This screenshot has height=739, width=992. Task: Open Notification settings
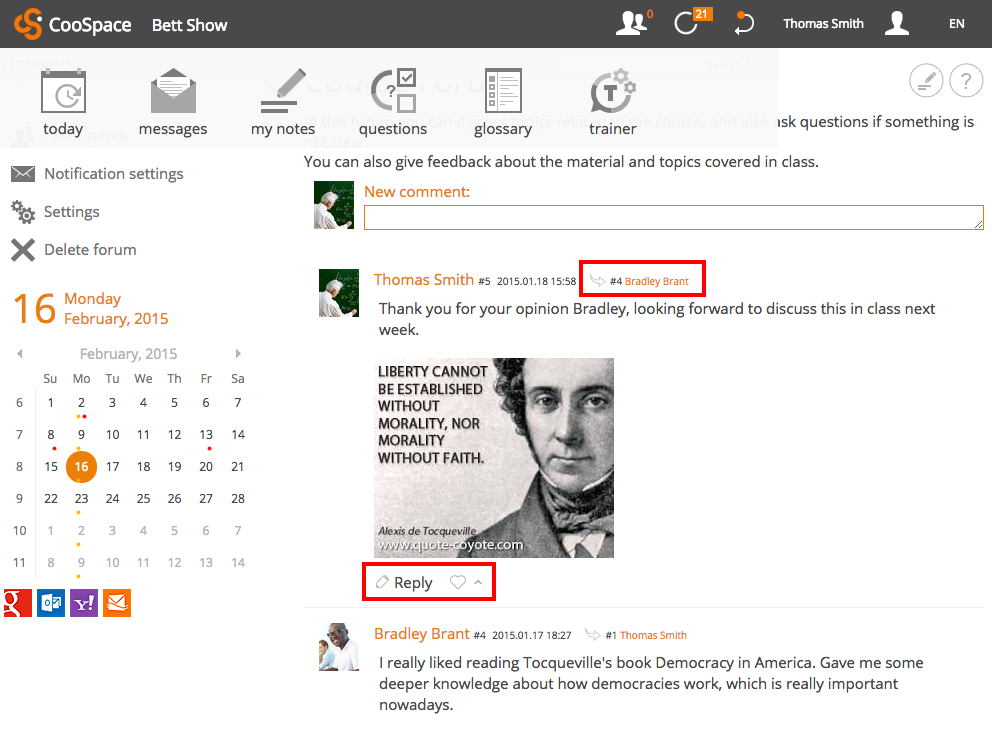click(114, 174)
